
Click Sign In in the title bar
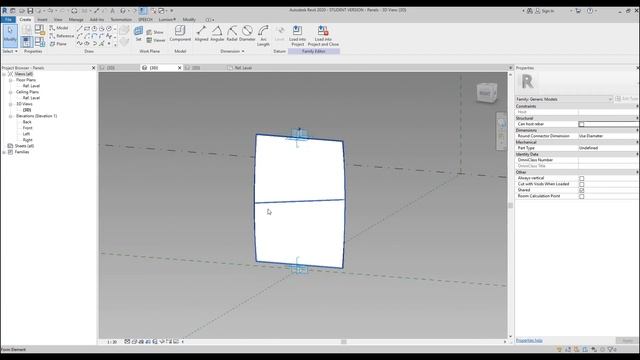click(544, 11)
